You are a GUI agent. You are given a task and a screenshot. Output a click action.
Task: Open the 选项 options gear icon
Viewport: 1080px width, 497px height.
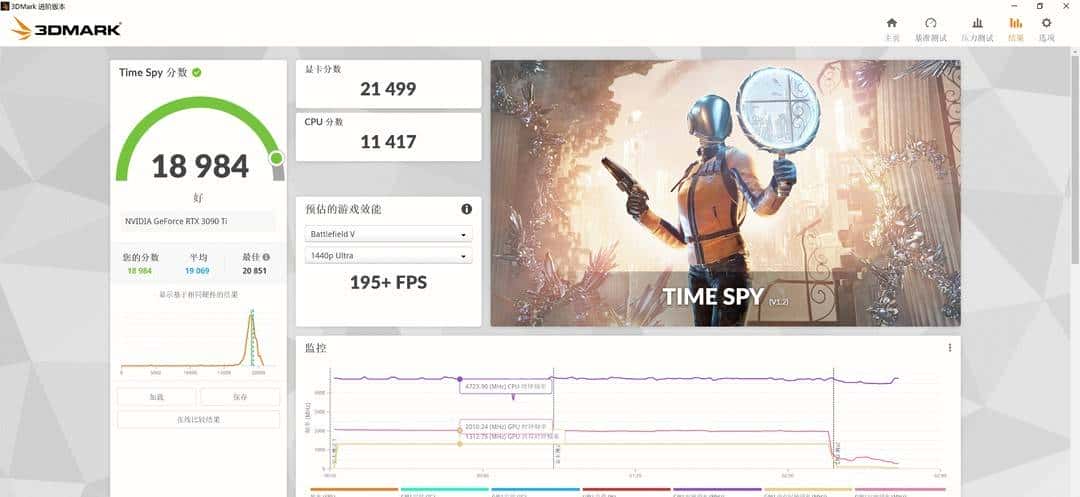click(1046, 23)
